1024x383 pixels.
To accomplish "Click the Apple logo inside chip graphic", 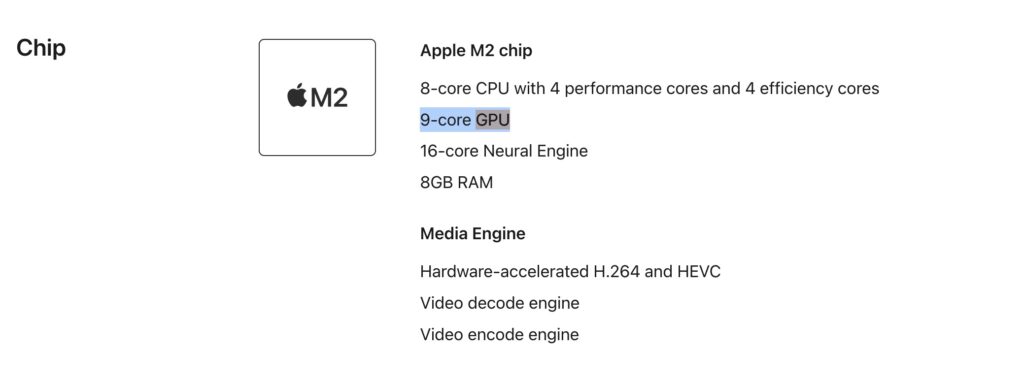I will pos(296,96).
